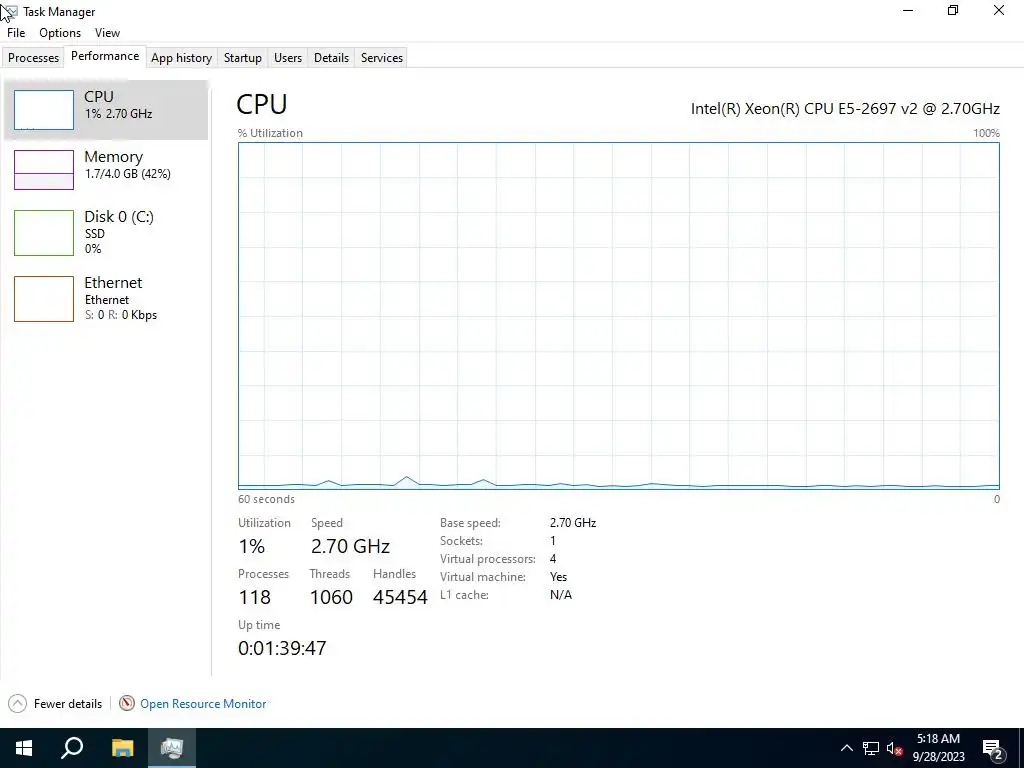Click the Task Manager title bar icon

10,11
